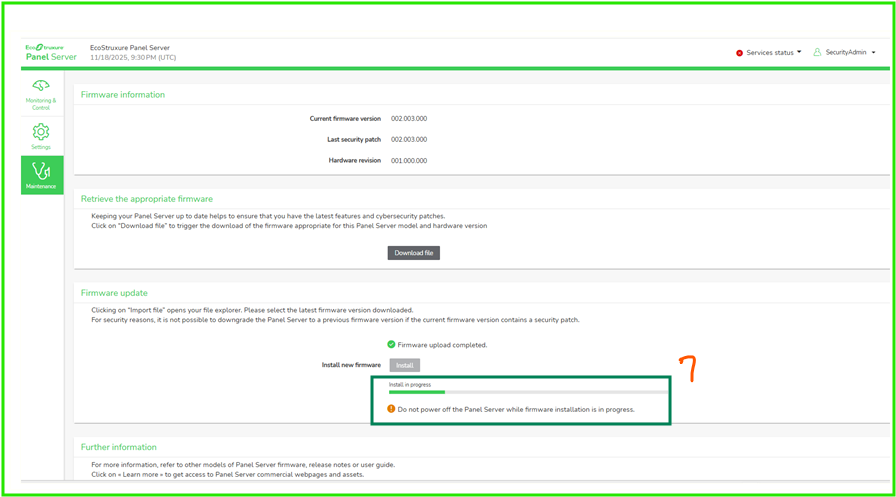896x497 pixels.
Task: Click the Current firmware version label
Action: coord(345,119)
